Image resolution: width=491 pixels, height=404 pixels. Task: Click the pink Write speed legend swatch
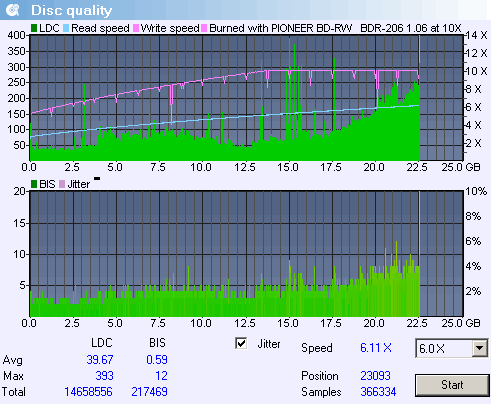click(x=136, y=28)
